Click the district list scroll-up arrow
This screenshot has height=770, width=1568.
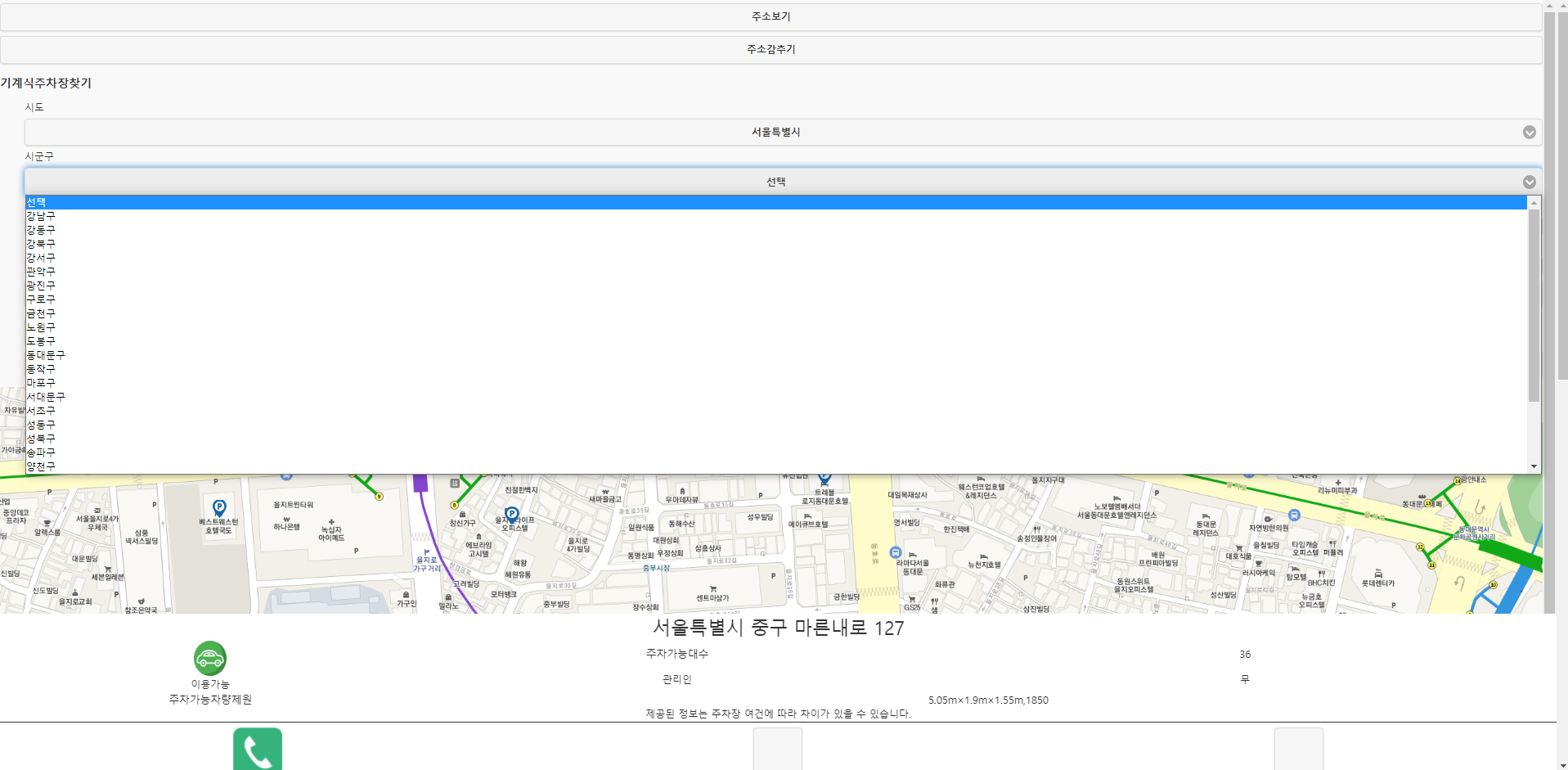click(x=1534, y=202)
